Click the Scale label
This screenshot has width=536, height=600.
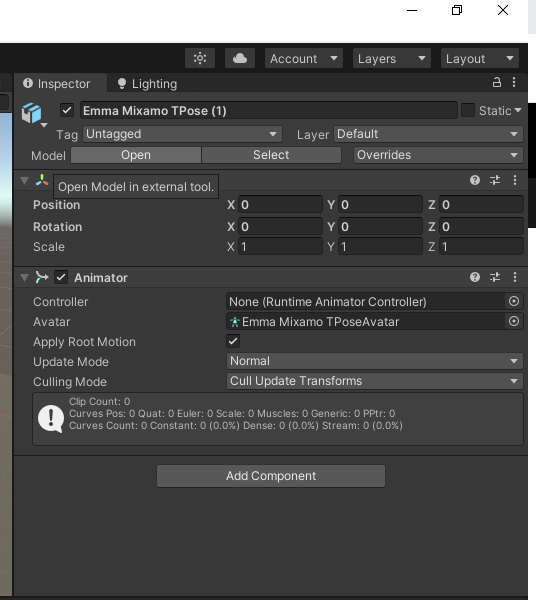point(49,247)
